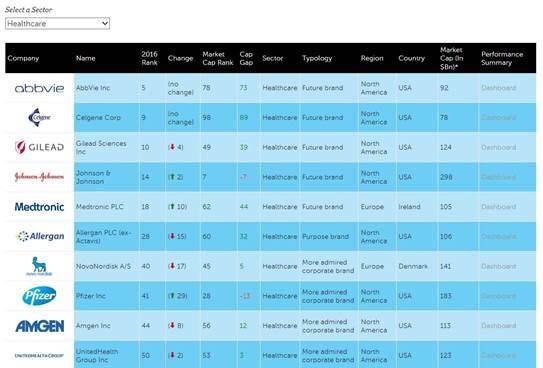Viewport: 543px width, 368px height.
Task: Click the red down arrow in NovoNordisk row
Action: [x=172, y=266]
